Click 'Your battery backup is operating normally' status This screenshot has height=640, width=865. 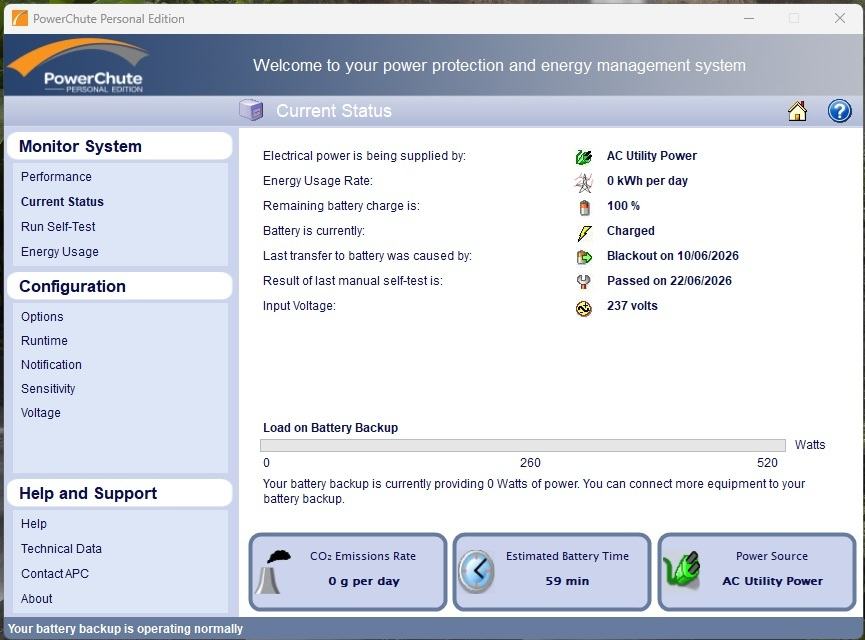[x=125, y=628]
